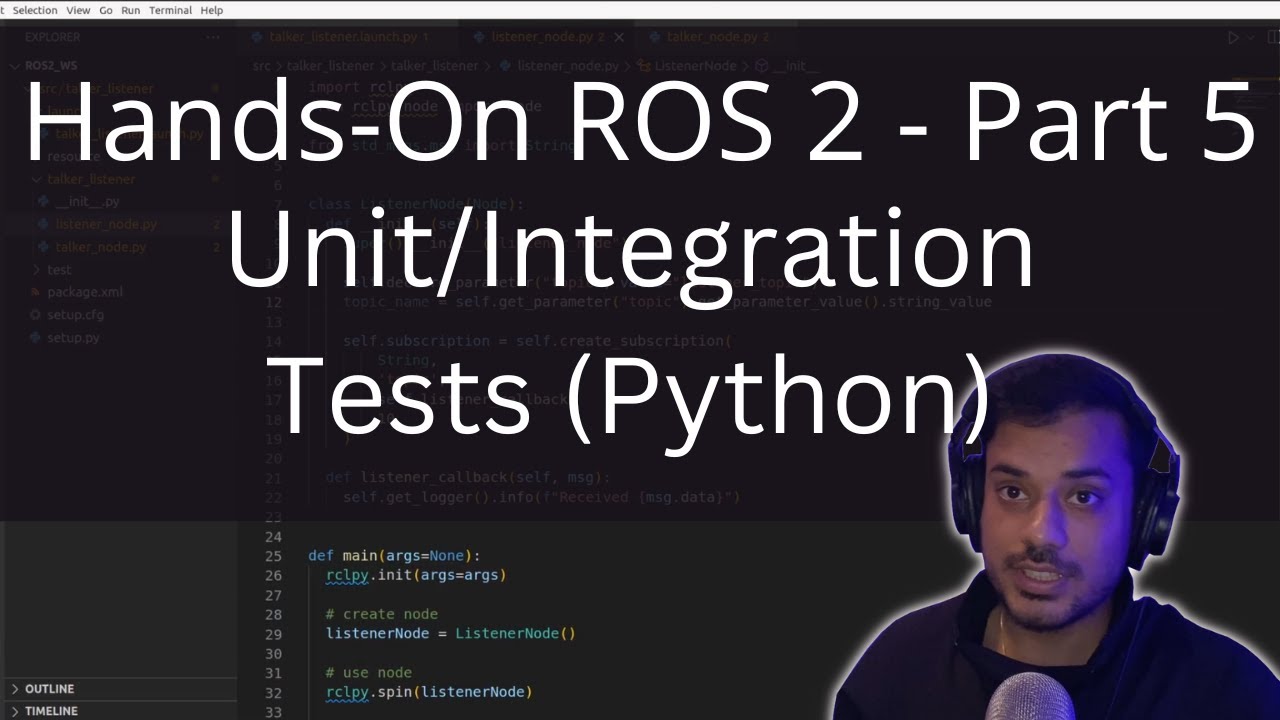Open setup.cfg in the Explorer
The image size is (1280, 720).
coord(75,314)
